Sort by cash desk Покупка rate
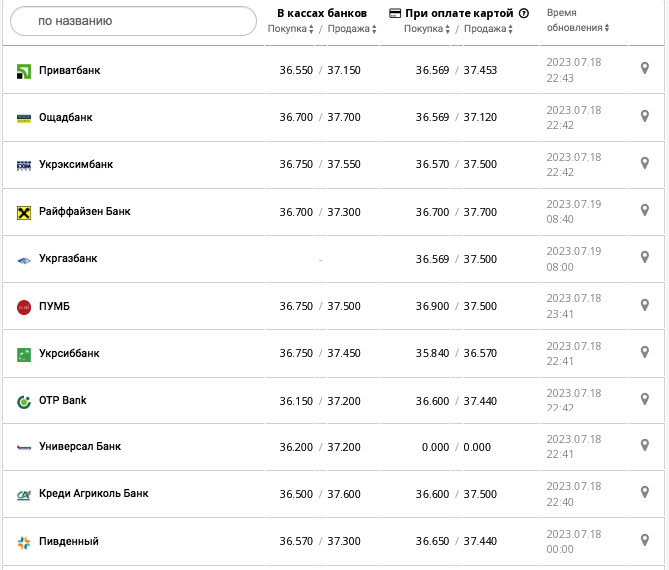 pyautogui.click(x=292, y=29)
